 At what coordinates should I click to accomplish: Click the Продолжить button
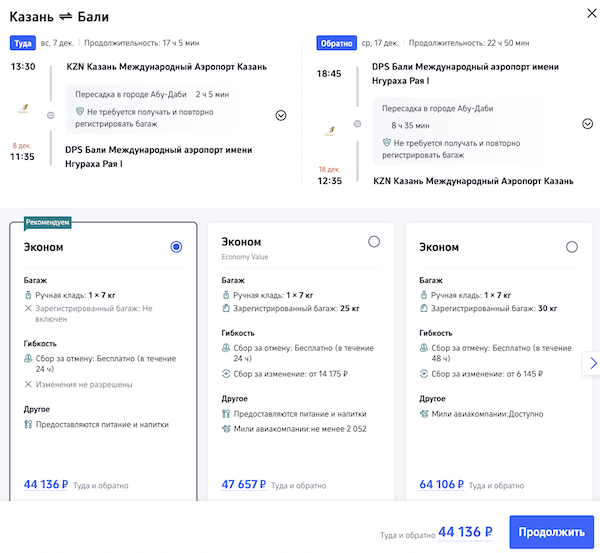(552, 532)
